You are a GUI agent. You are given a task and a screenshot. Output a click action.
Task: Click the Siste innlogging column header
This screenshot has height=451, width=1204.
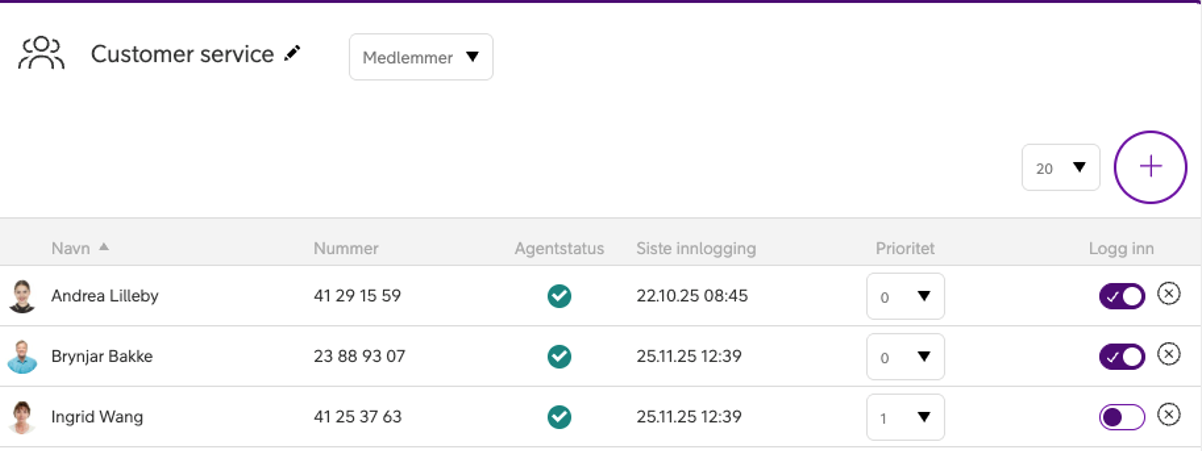point(696,248)
